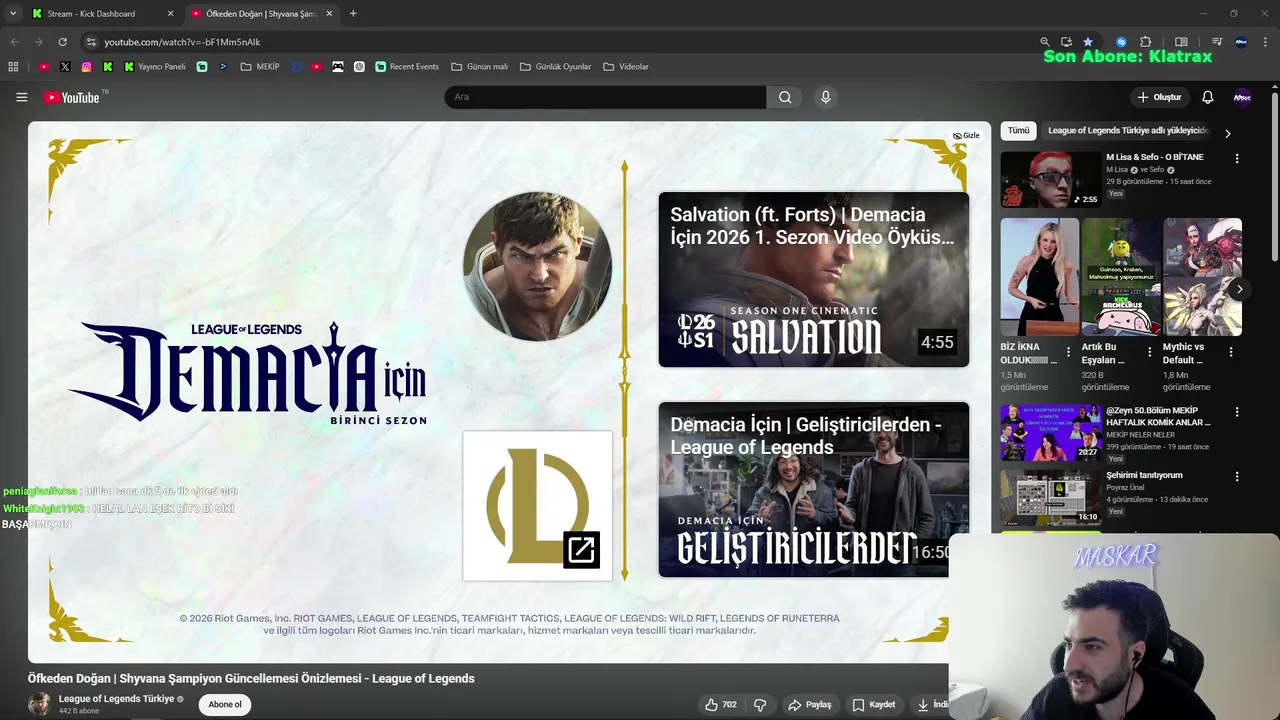Open options for Artık Bu Eşyaları short

[x=1149, y=352]
